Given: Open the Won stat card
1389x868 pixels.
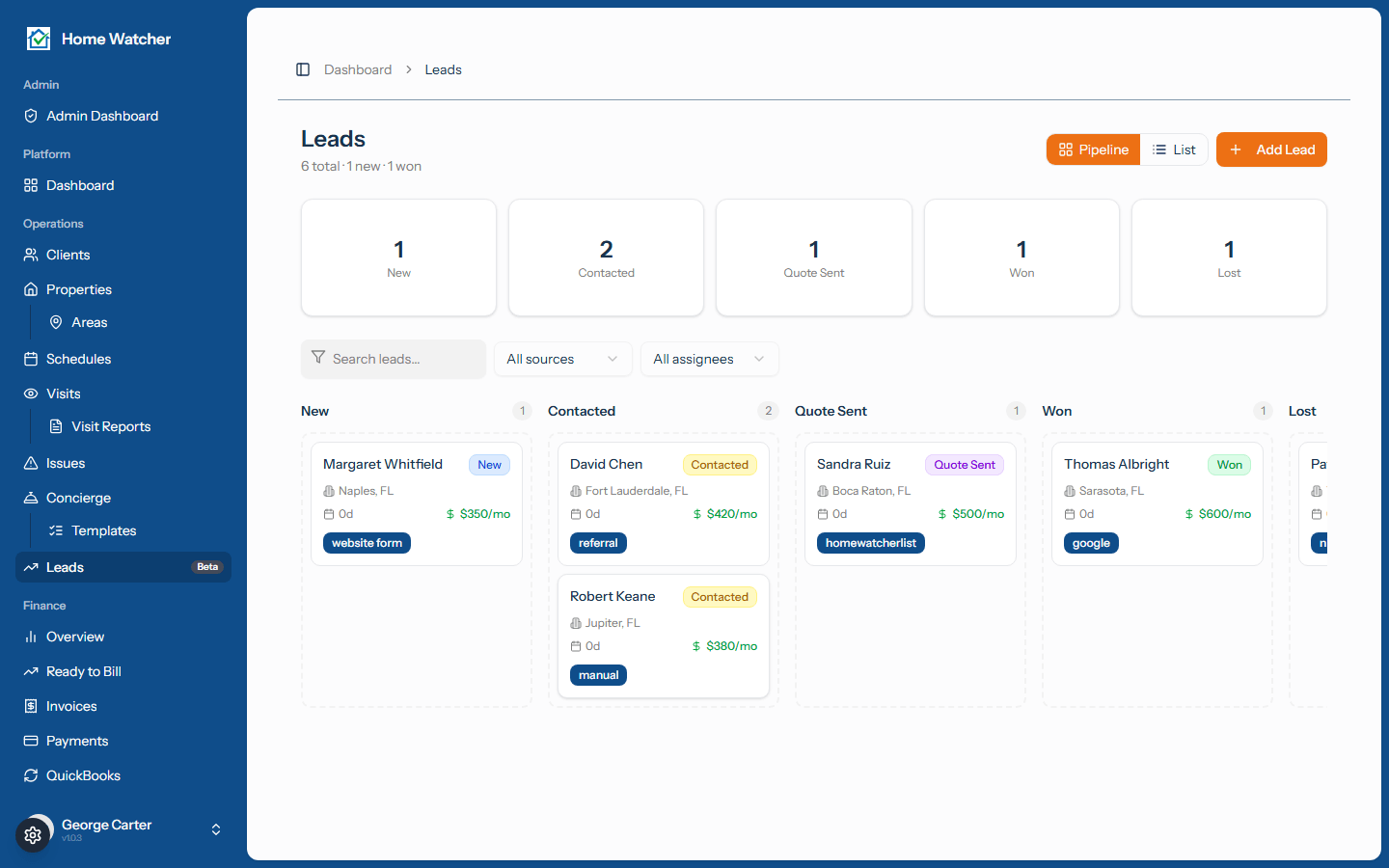Looking at the screenshot, I should 1021,258.
